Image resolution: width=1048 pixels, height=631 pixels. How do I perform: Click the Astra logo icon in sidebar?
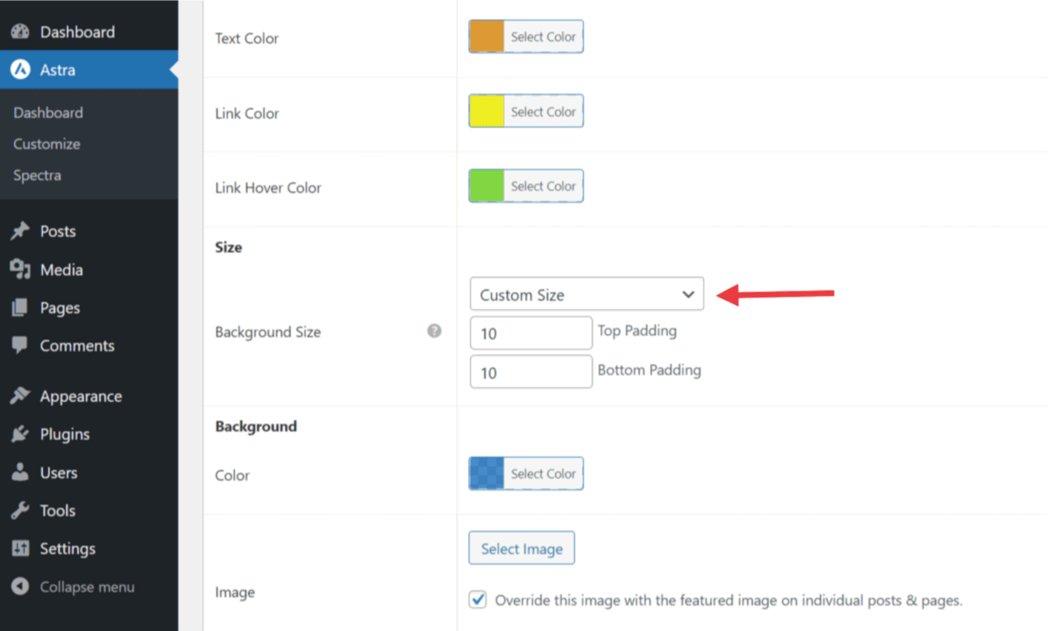click(20, 70)
